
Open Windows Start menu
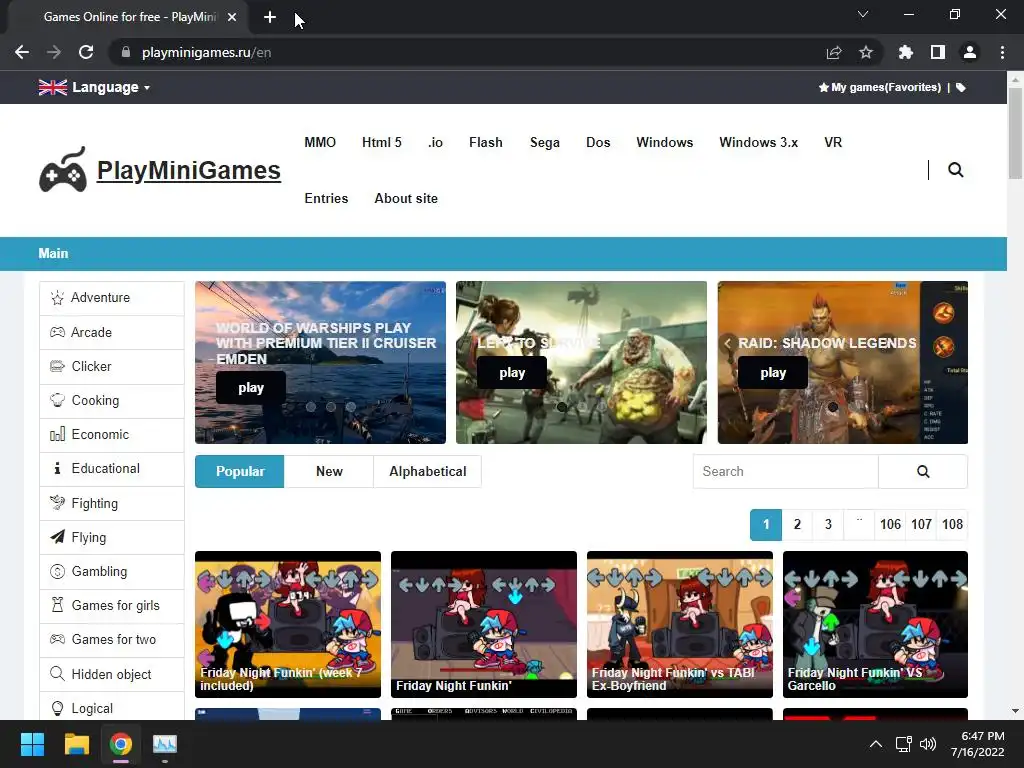pyautogui.click(x=33, y=744)
